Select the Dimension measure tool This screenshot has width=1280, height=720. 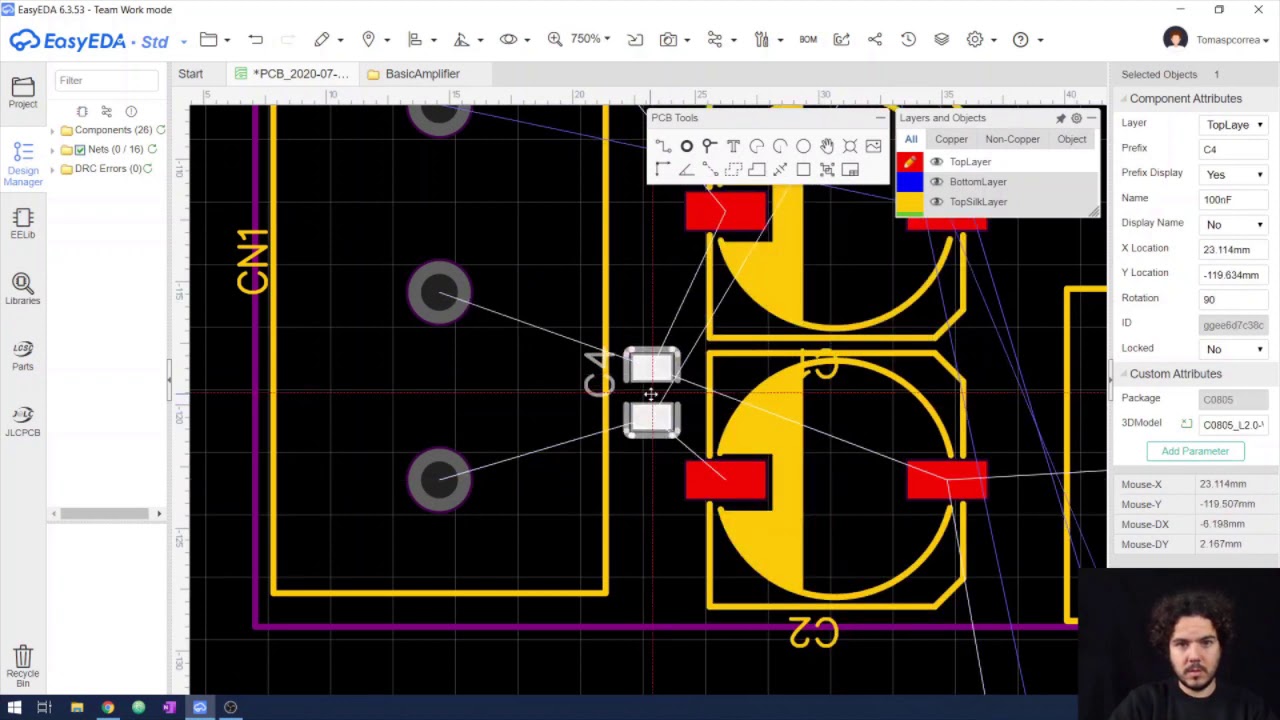780,170
